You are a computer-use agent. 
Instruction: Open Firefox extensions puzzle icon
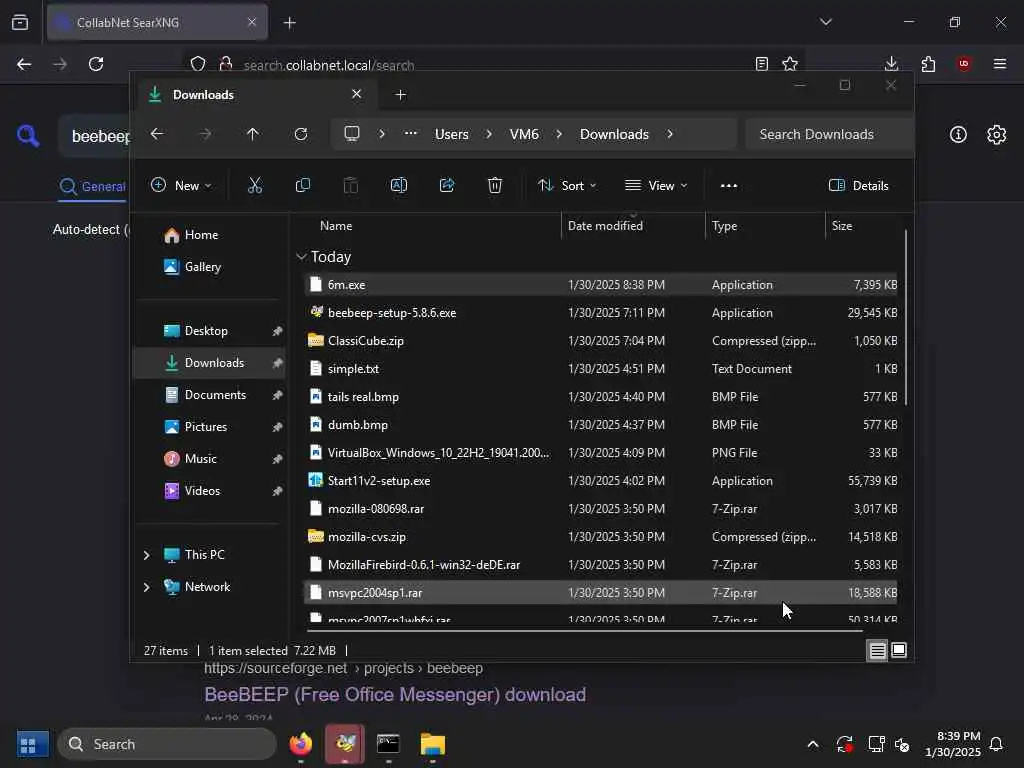928,64
